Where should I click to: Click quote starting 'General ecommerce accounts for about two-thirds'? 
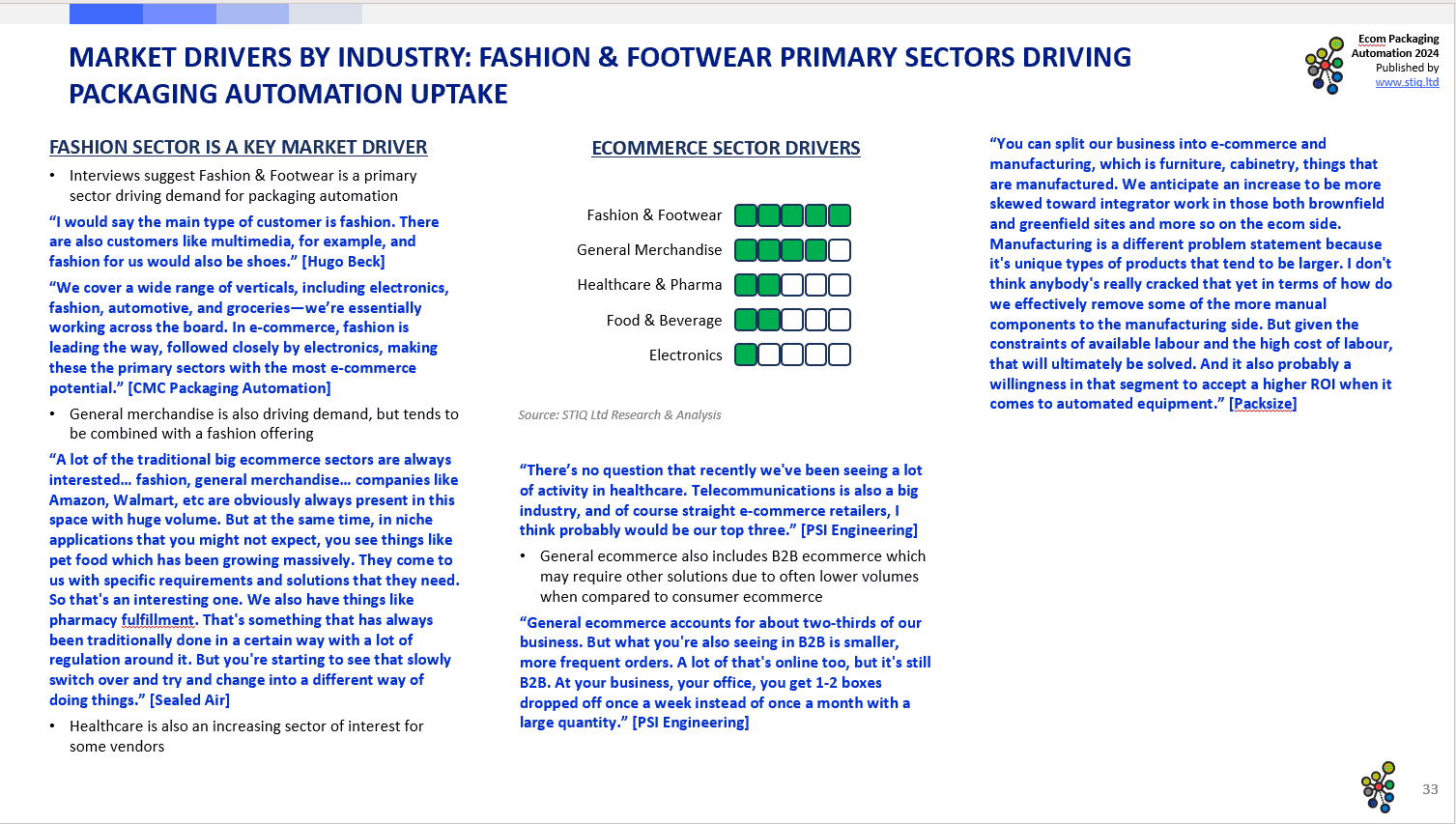[x=725, y=672]
